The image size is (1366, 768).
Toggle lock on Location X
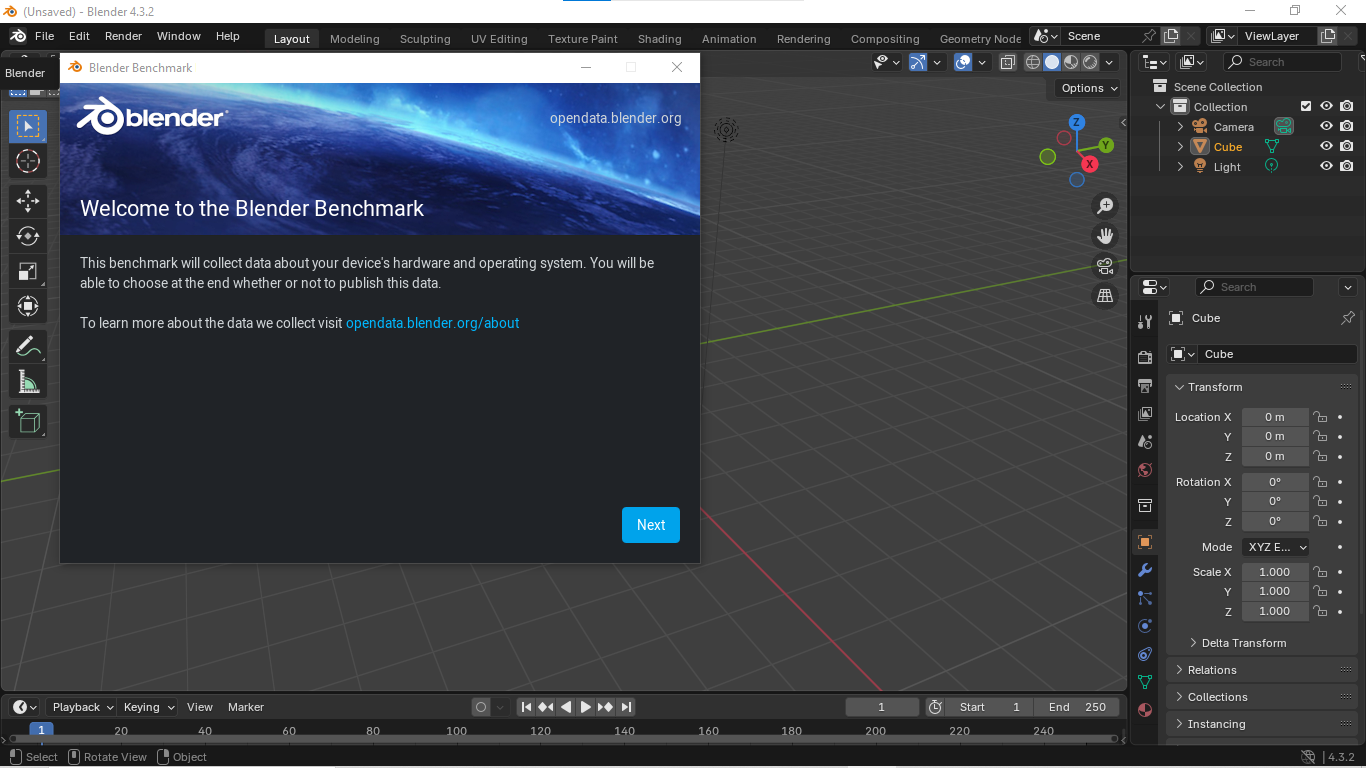pos(1320,417)
